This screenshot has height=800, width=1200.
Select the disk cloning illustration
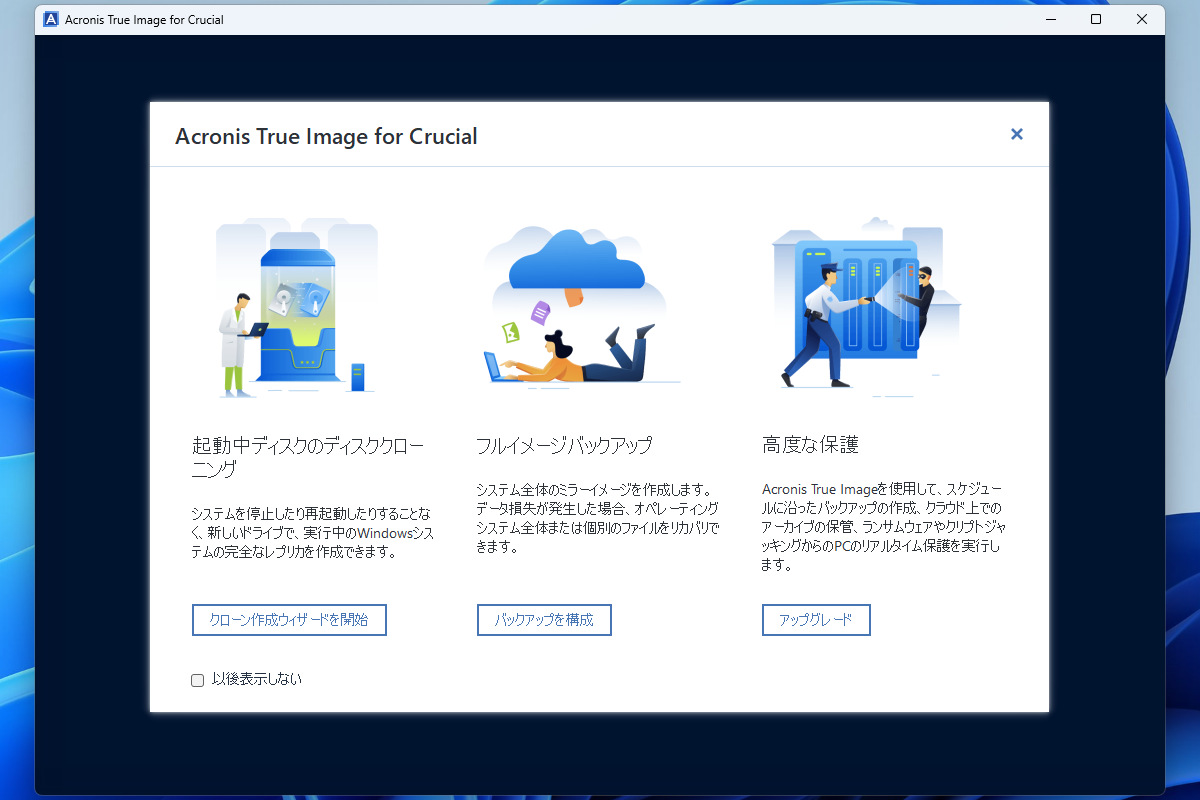(x=296, y=305)
